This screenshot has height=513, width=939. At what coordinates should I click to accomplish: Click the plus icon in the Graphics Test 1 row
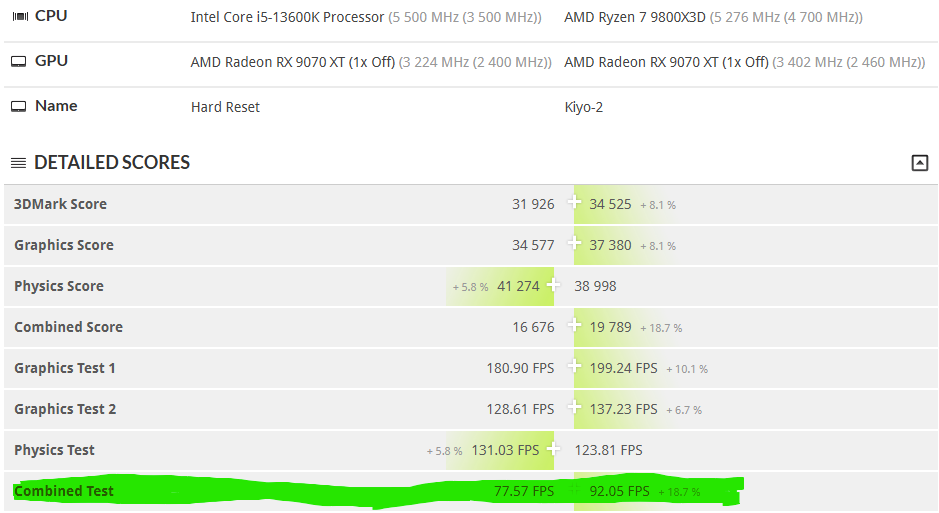[575, 367]
